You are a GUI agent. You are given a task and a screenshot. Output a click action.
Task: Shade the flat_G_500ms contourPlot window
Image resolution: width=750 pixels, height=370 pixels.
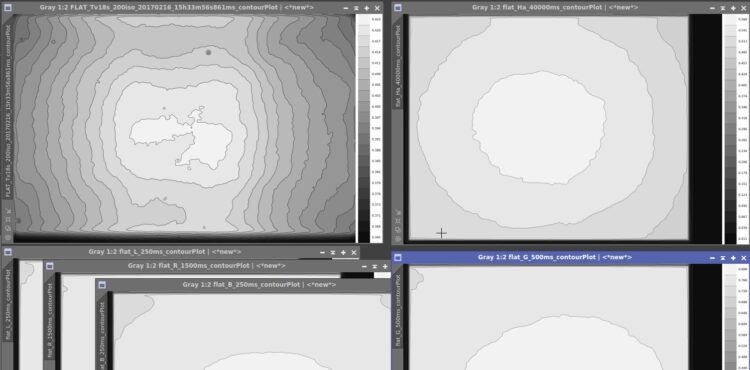tap(723, 258)
